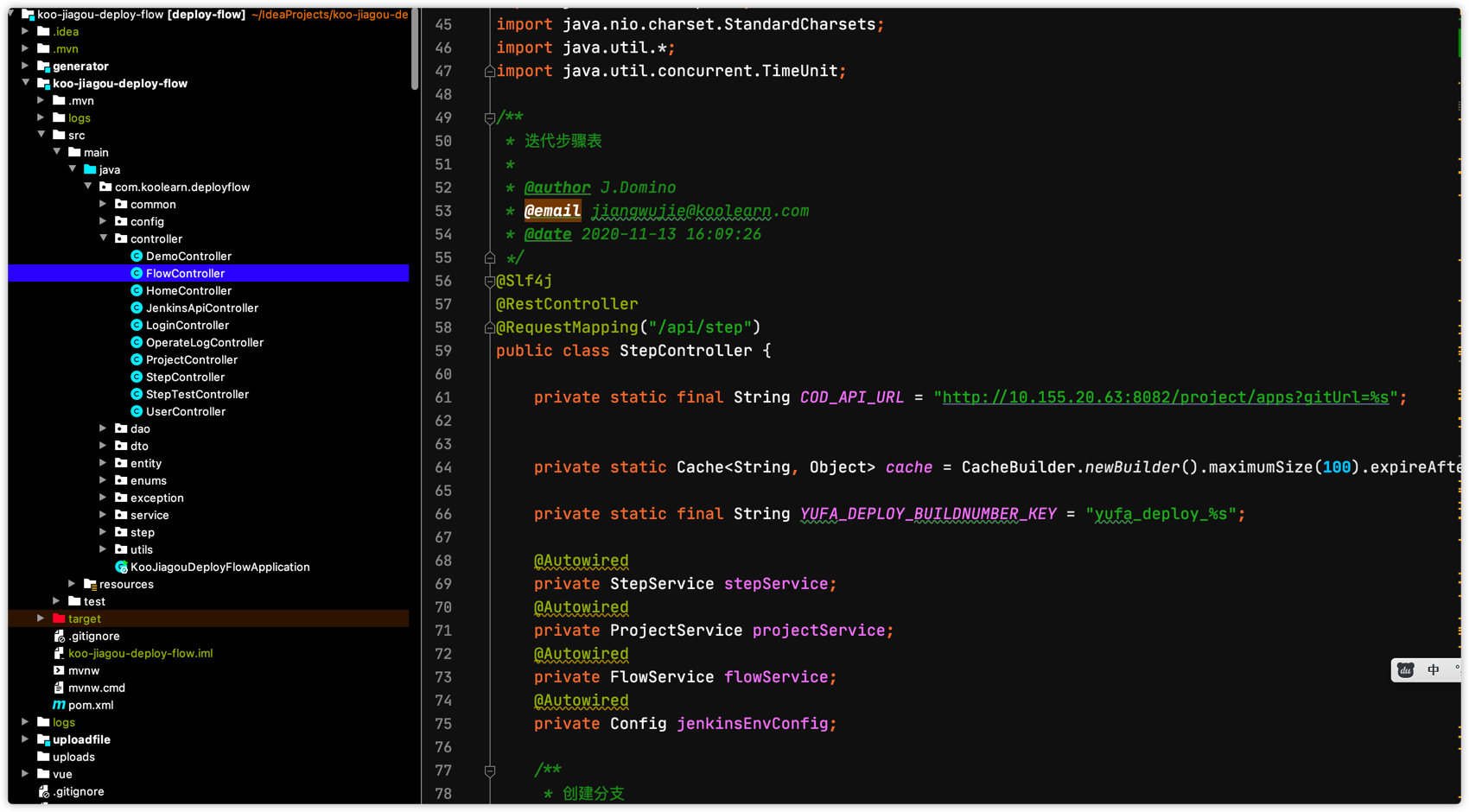Click KooJiagouDeployFlowApplication Spring Boot icon
Image resolution: width=1469 pixels, height=812 pixels.
point(121,567)
